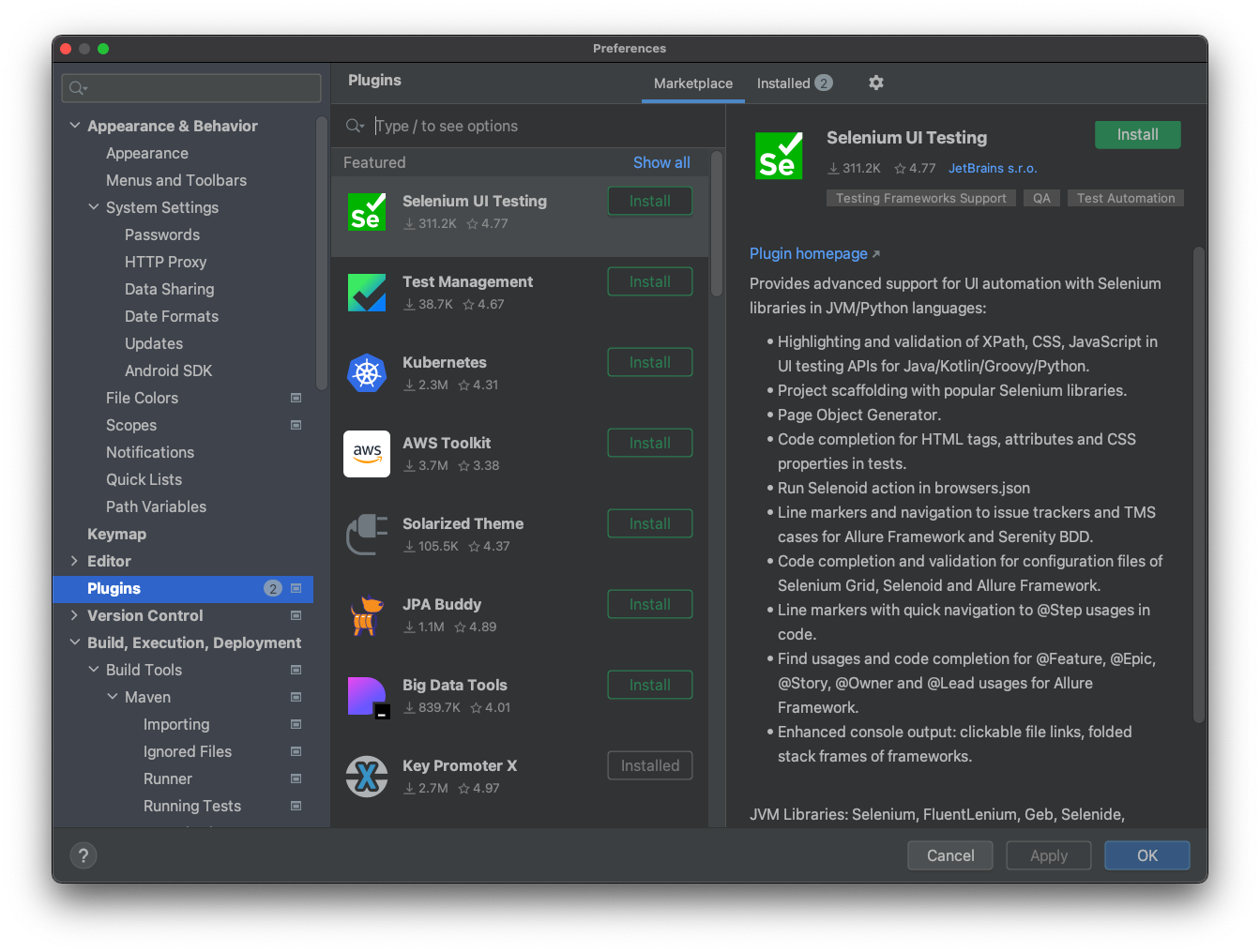This screenshot has width=1260, height=952.
Task: Click the settings tree scrollbar
Action: (x=322, y=253)
